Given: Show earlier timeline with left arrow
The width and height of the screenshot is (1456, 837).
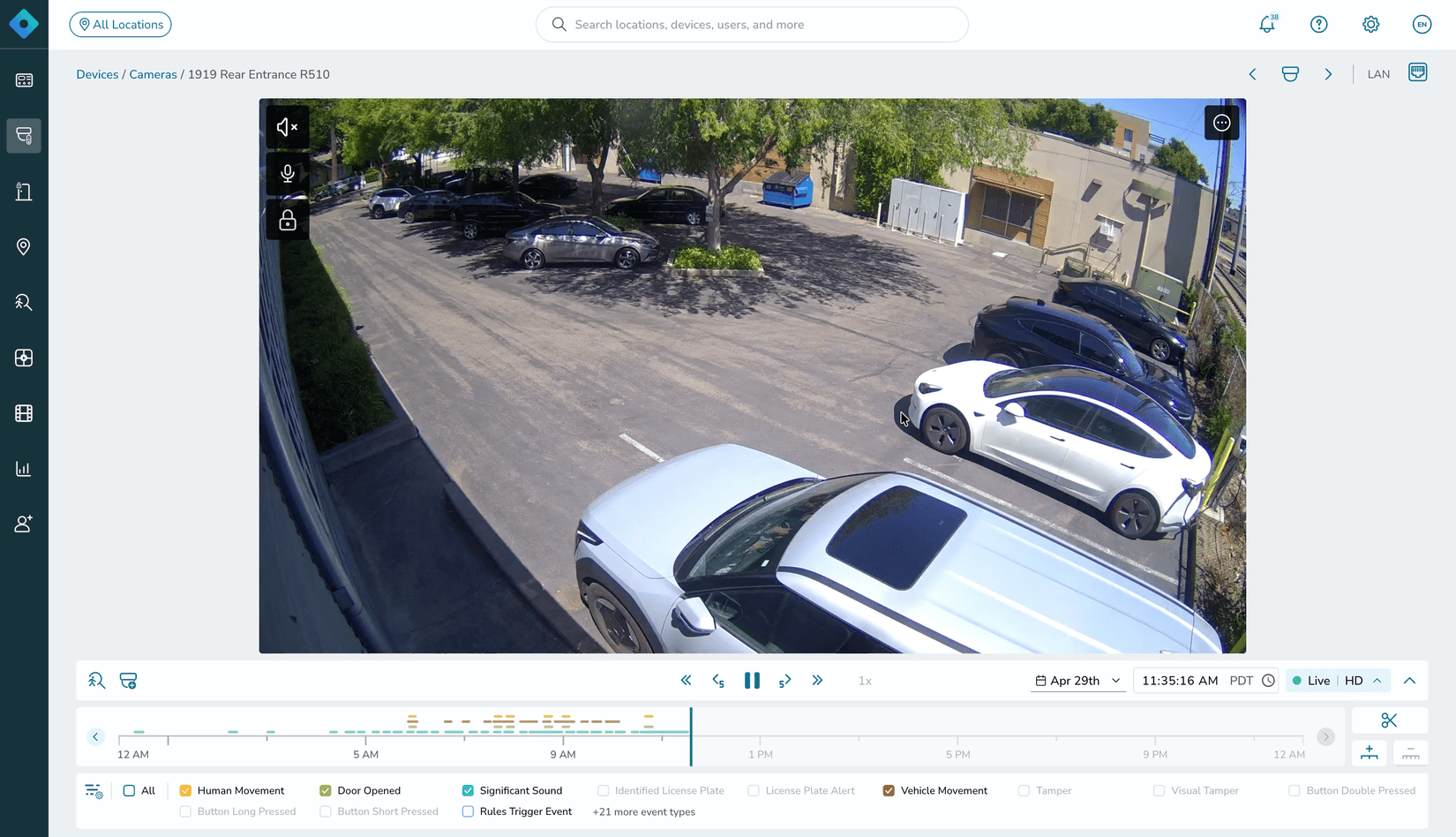Looking at the screenshot, I should pos(95,736).
